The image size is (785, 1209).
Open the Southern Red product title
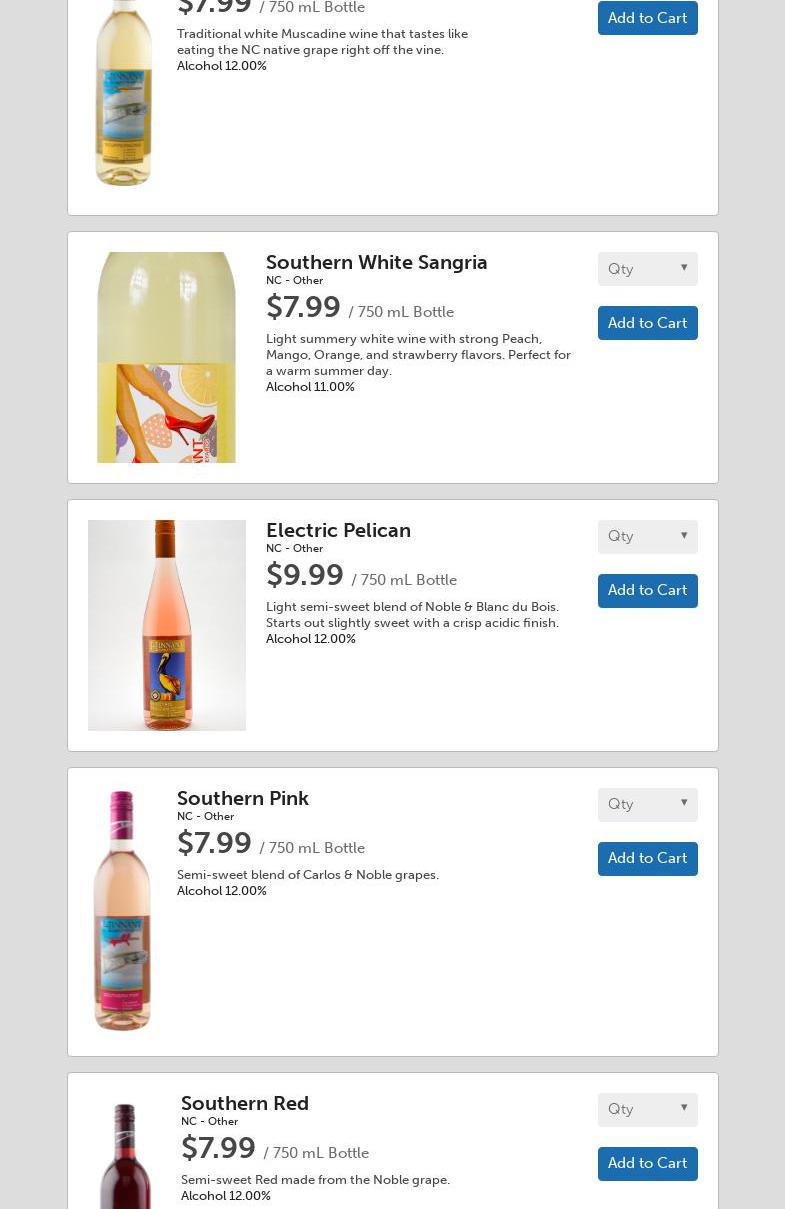pyautogui.click(x=245, y=1103)
